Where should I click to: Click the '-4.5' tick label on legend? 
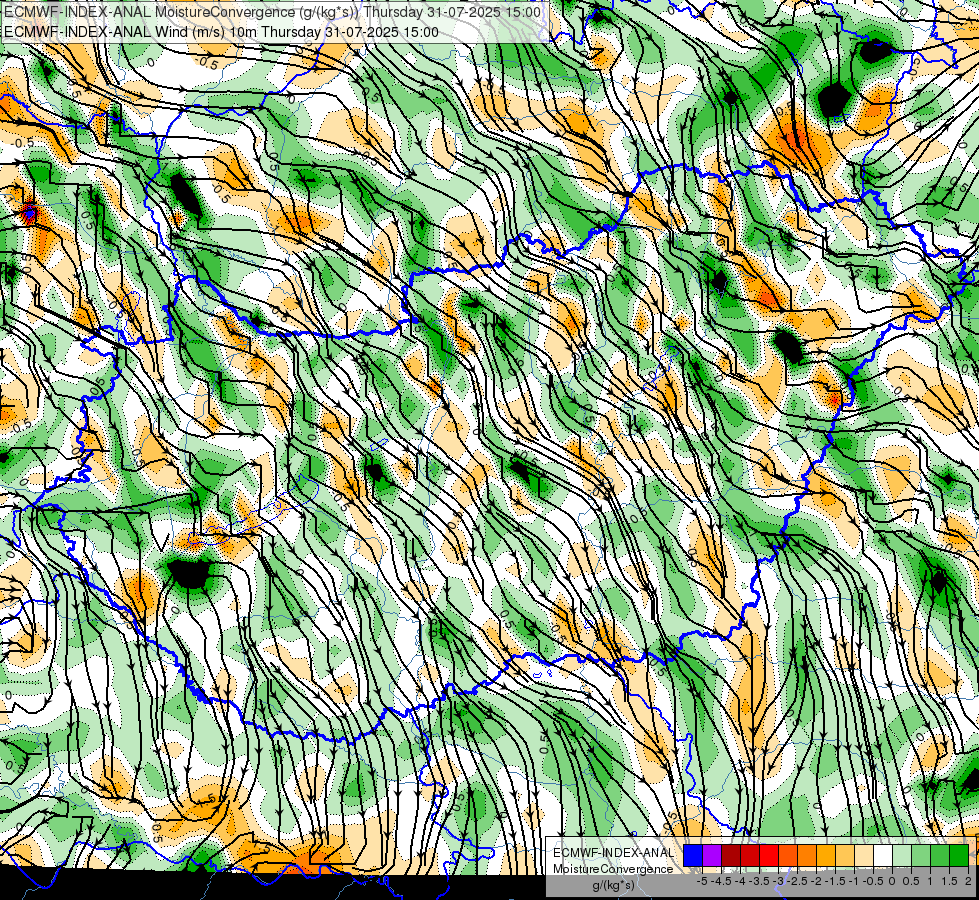tap(722, 881)
